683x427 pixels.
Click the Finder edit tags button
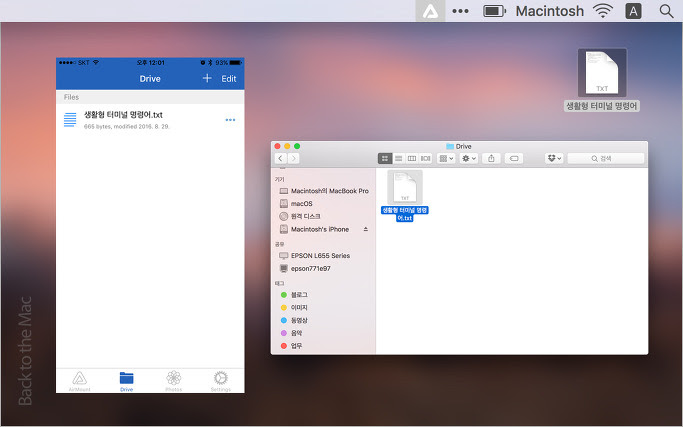point(514,159)
